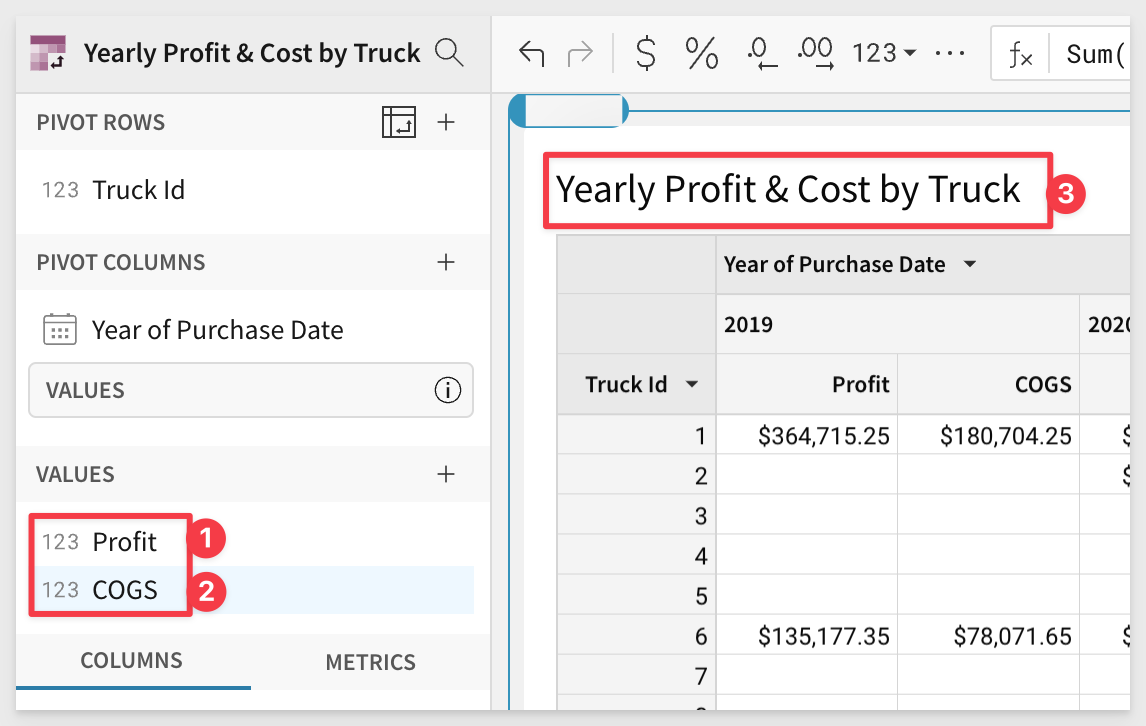Click the formula bar input
Screen dimensions: 1146x726
point(1095,54)
